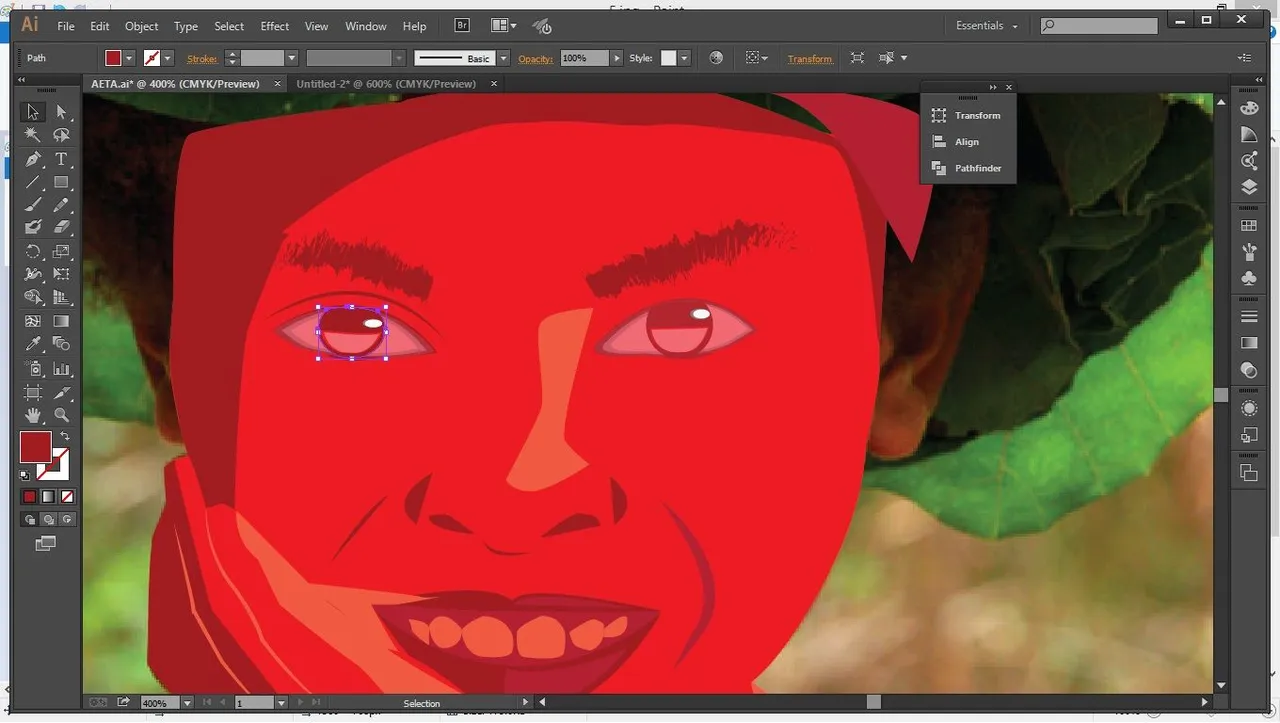Select the Pencil tool
Viewport: 1280px width, 723px height.
click(61, 205)
